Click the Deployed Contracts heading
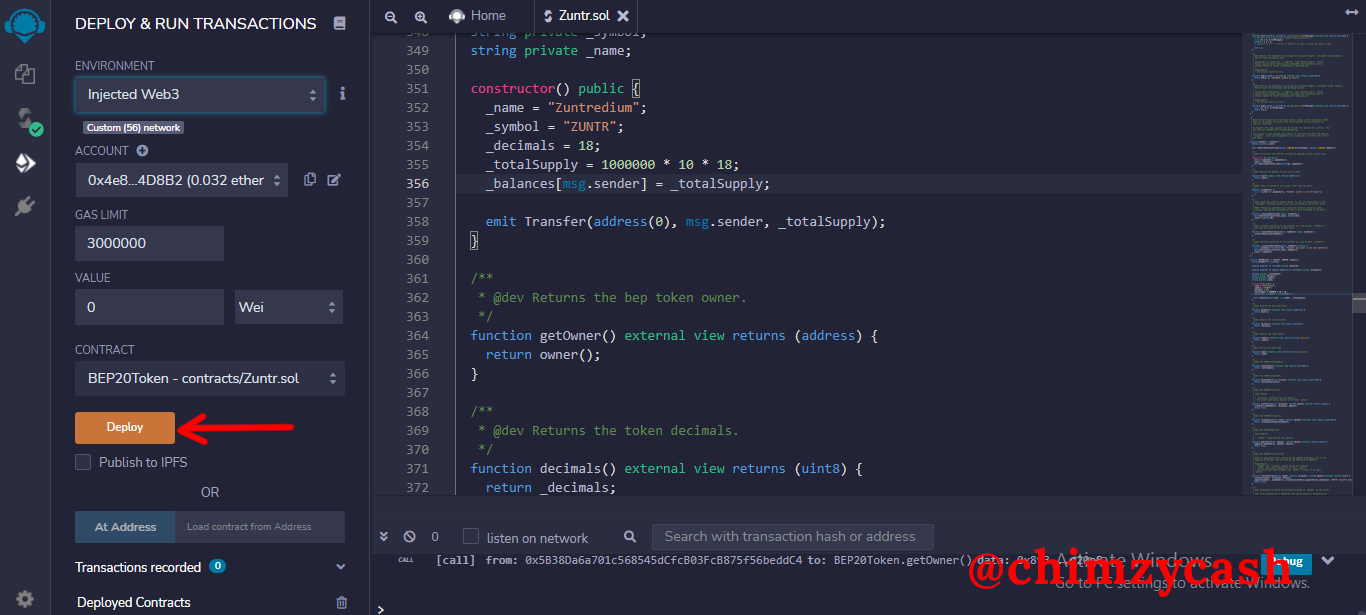 point(134,602)
